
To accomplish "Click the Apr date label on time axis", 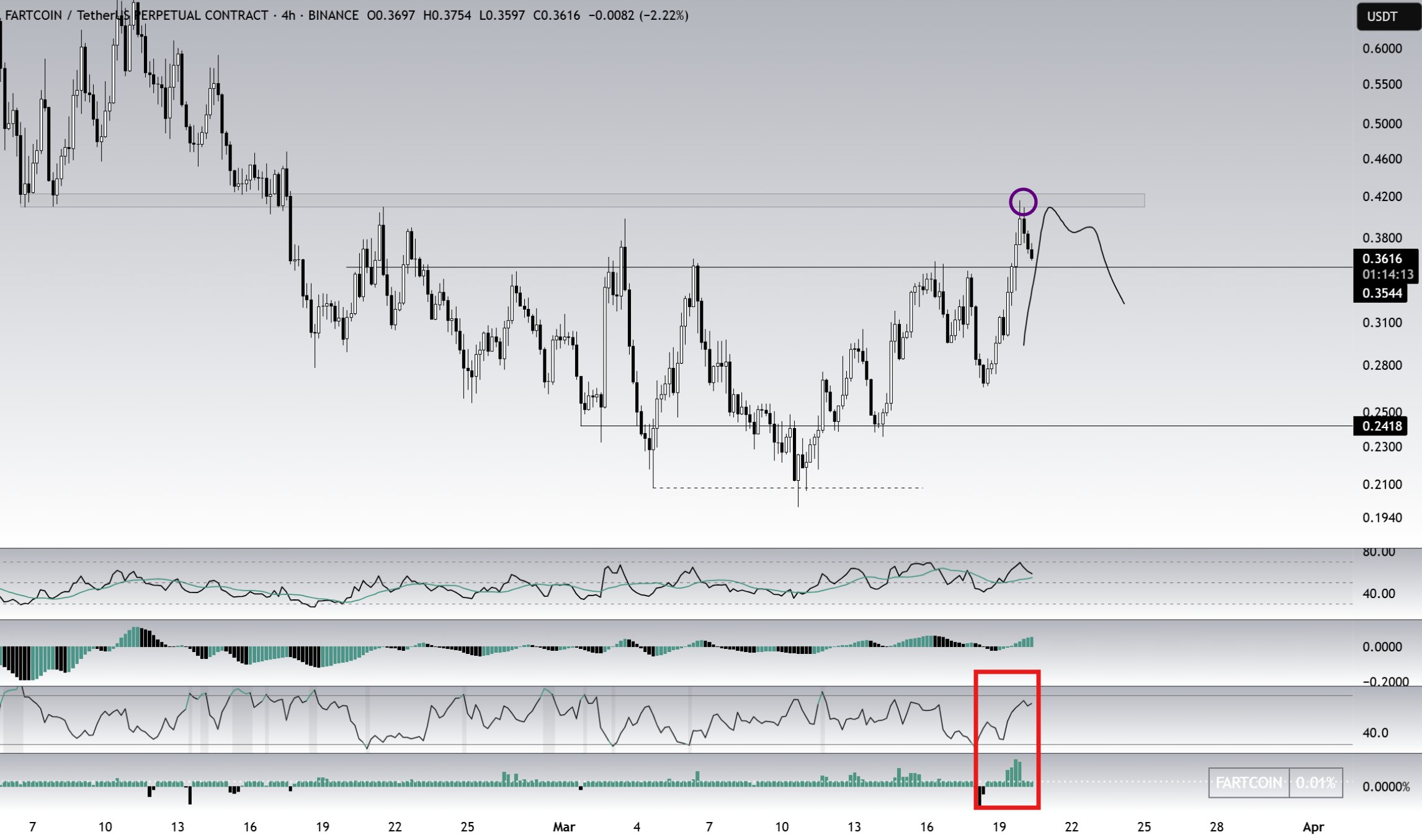I will pos(1313,827).
